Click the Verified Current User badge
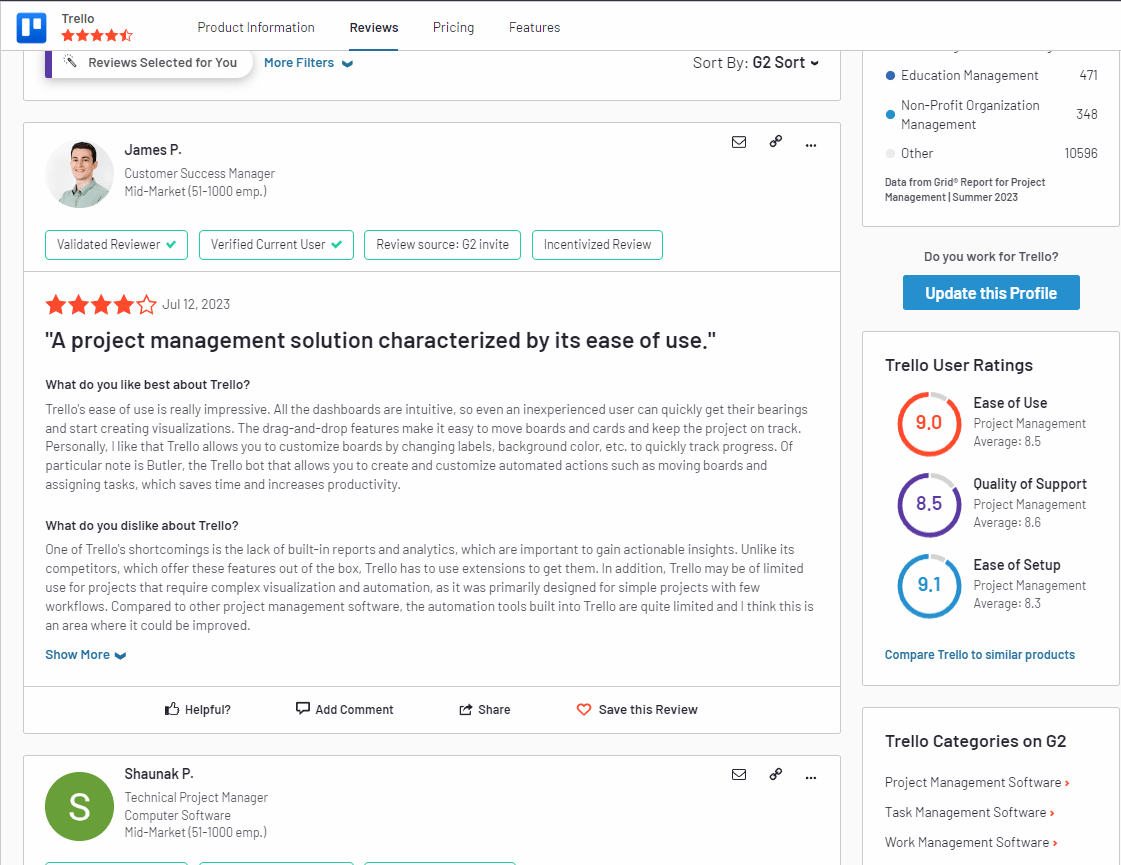Image resolution: width=1121 pixels, height=865 pixels. click(276, 244)
